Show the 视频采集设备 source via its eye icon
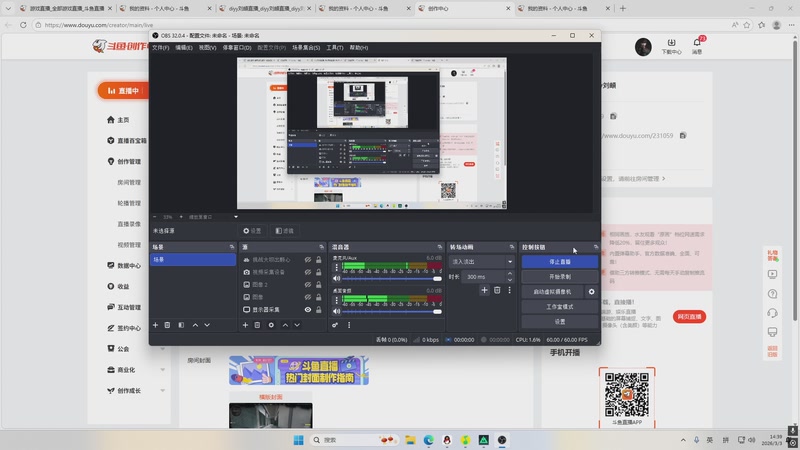Screen dimensions: 800x450 tap(308, 272)
